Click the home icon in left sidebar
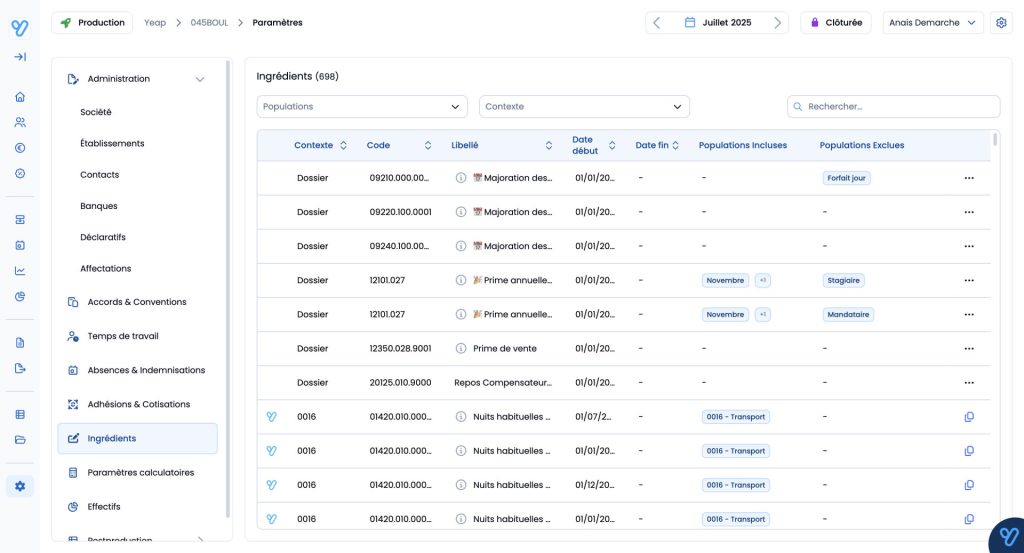1024x553 pixels. coord(20,97)
